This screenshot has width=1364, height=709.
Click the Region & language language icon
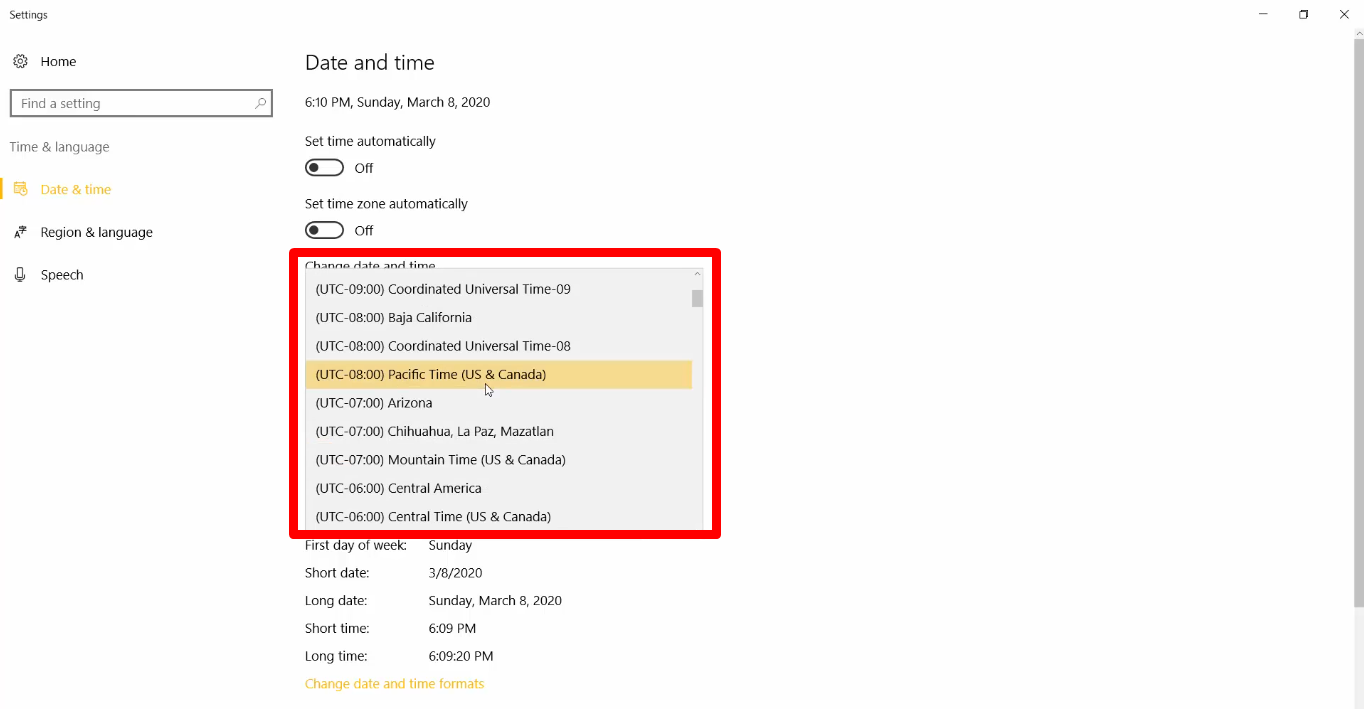coord(21,232)
